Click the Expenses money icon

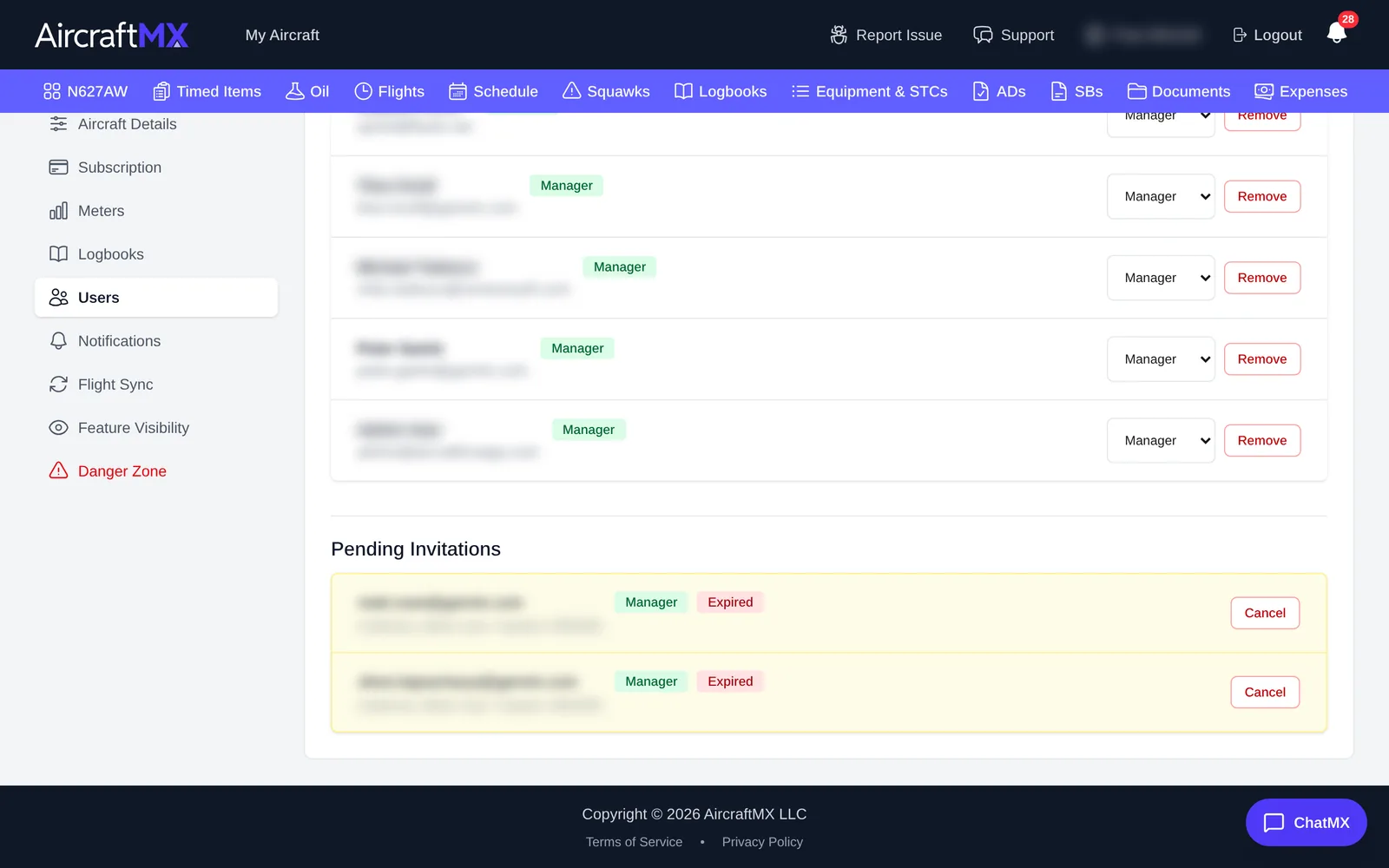(x=1264, y=91)
